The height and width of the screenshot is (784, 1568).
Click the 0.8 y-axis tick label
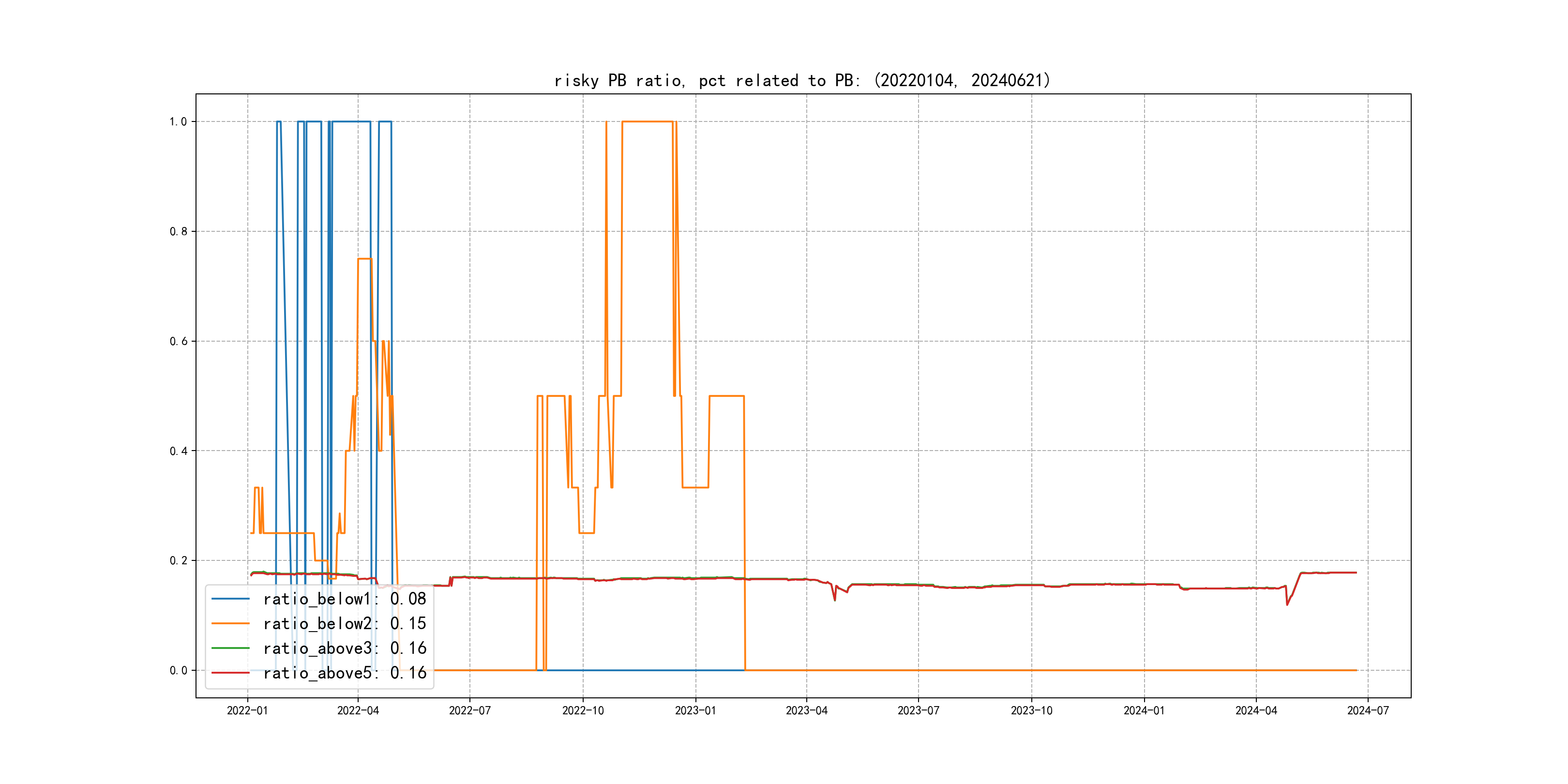coord(178,231)
